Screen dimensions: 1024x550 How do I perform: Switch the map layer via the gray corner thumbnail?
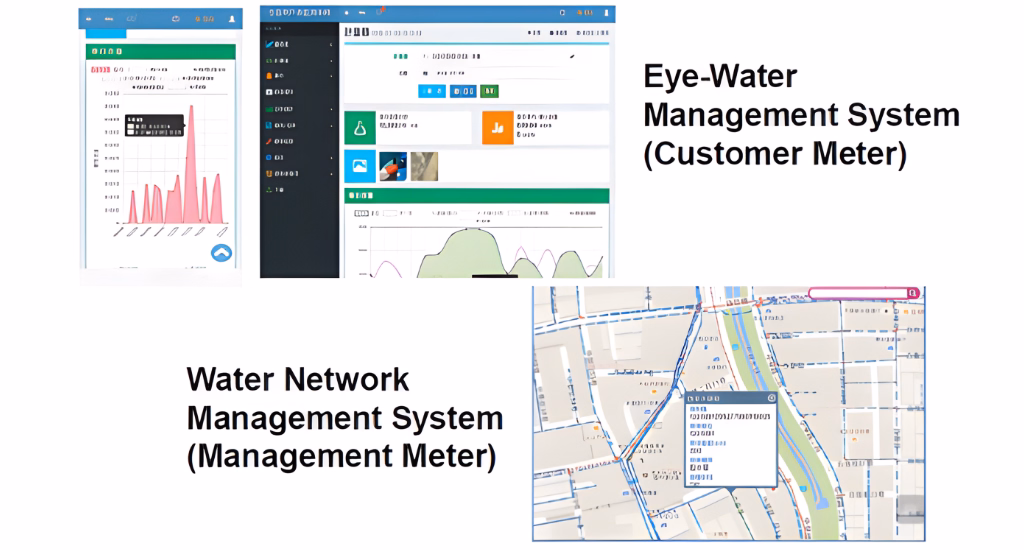911,508
